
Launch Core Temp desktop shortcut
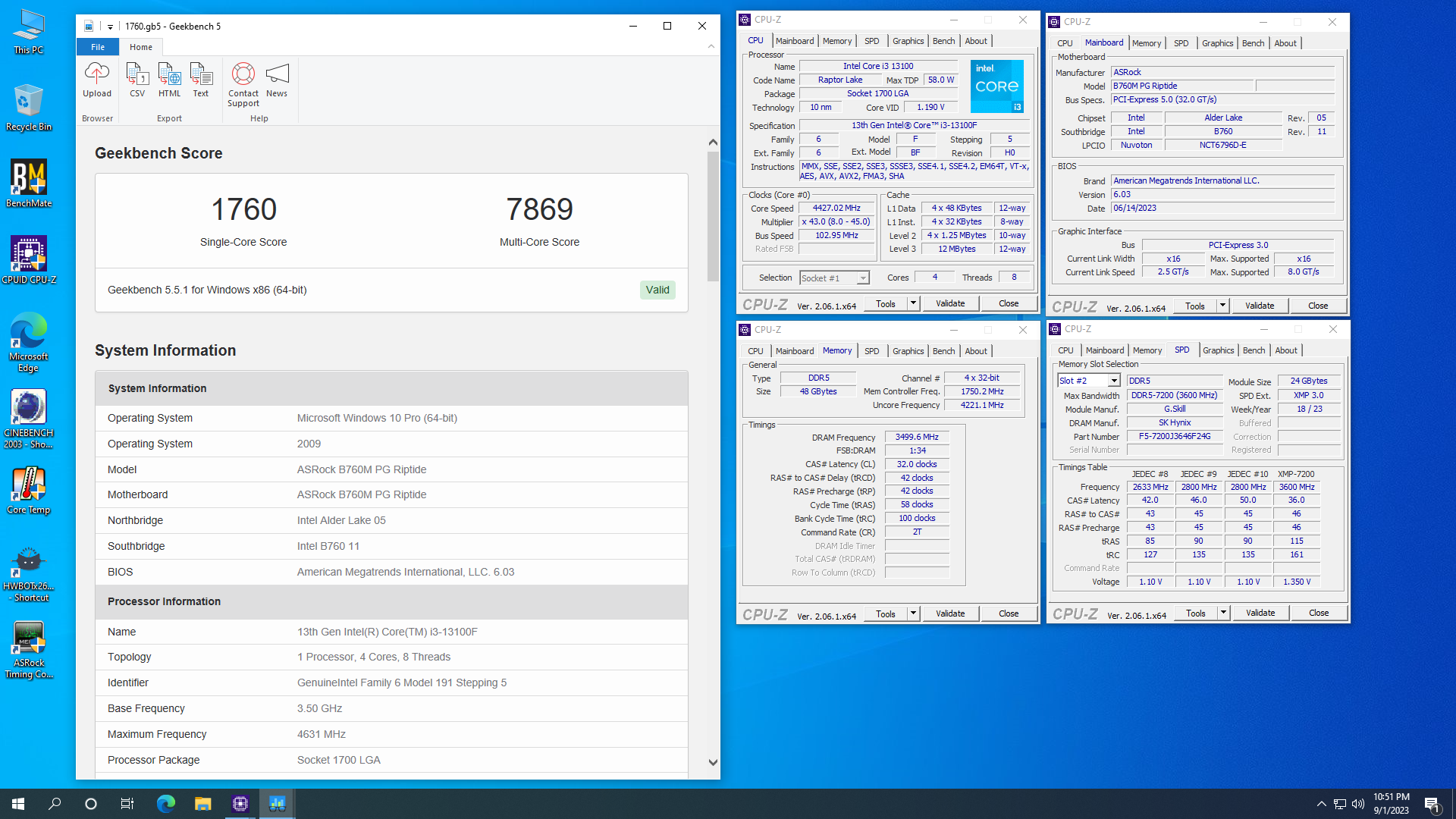(29, 491)
